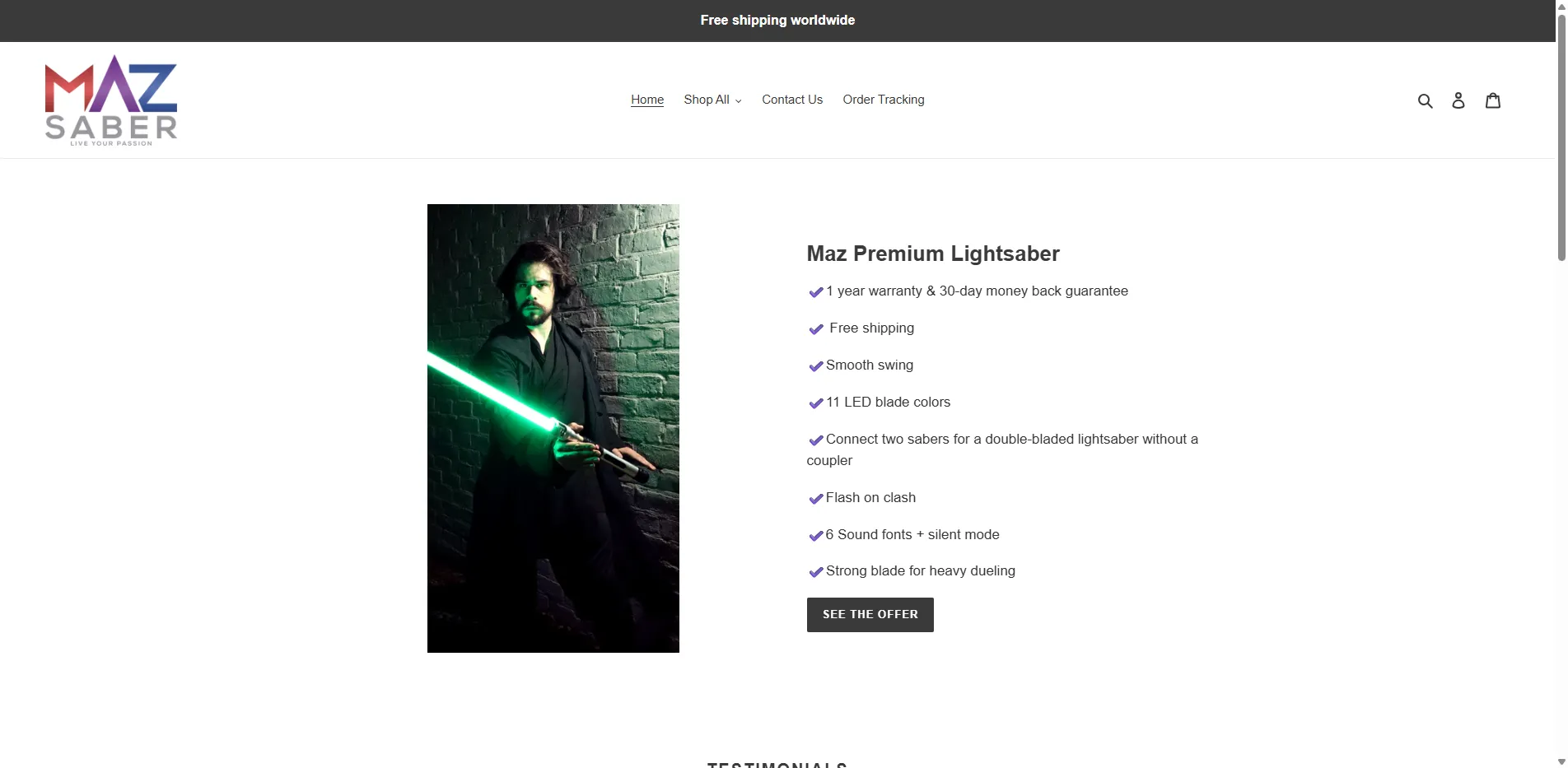The height and width of the screenshot is (768, 1568).
Task: Click the scrollbar down arrow
Action: pyautogui.click(x=1561, y=761)
